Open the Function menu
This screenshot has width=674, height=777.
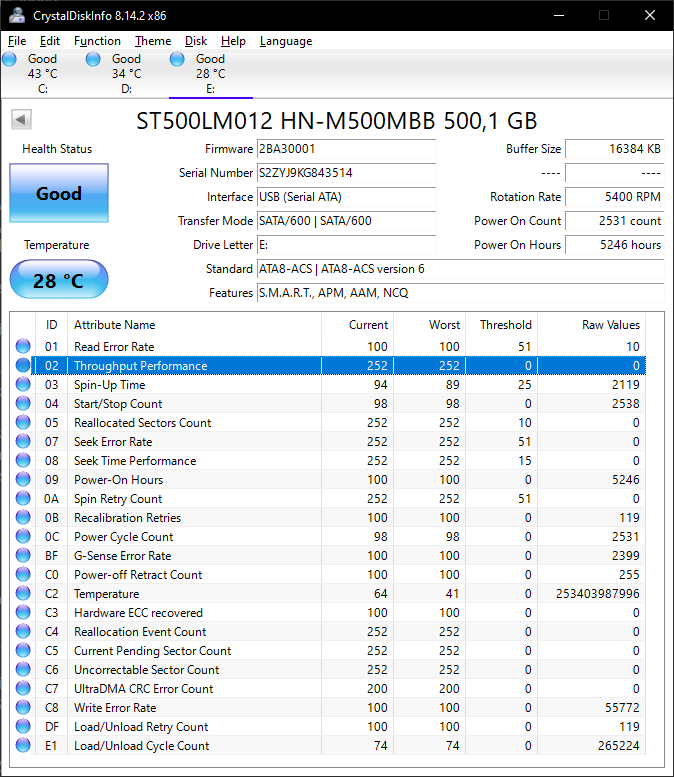click(x=97, y=41)
